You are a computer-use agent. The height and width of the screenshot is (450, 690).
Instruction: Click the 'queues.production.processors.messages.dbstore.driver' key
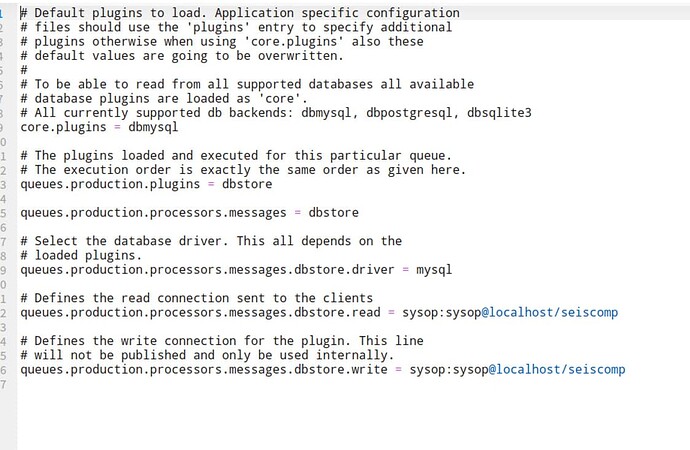click(207, 269)
